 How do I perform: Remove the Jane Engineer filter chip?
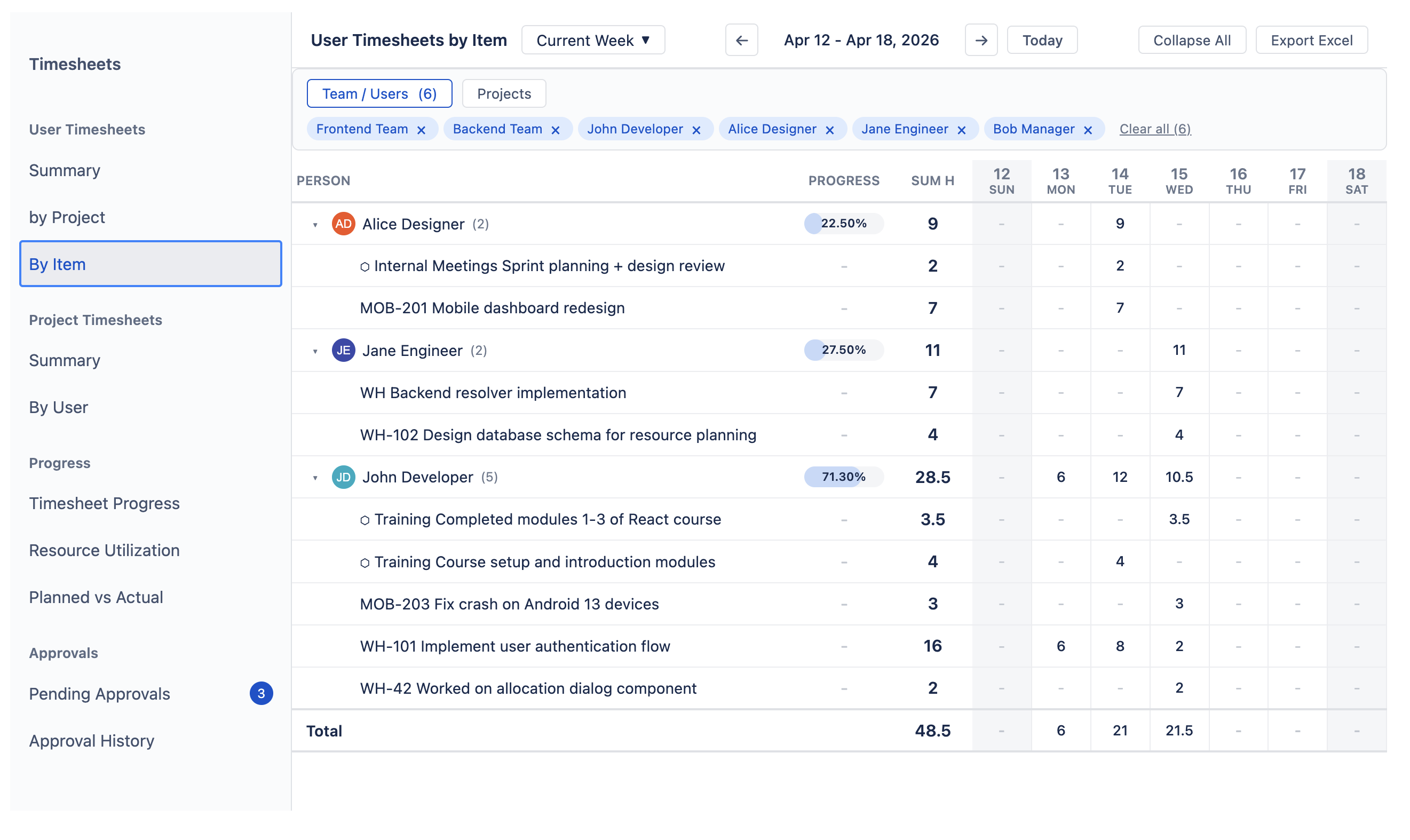tap(961, 129)
